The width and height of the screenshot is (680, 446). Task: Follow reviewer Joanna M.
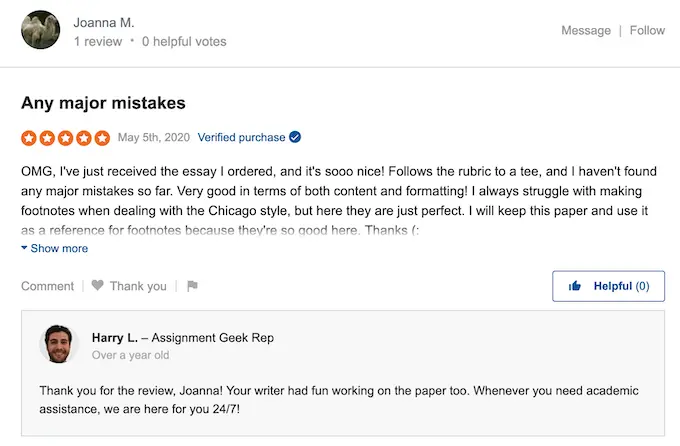(647, 30)
